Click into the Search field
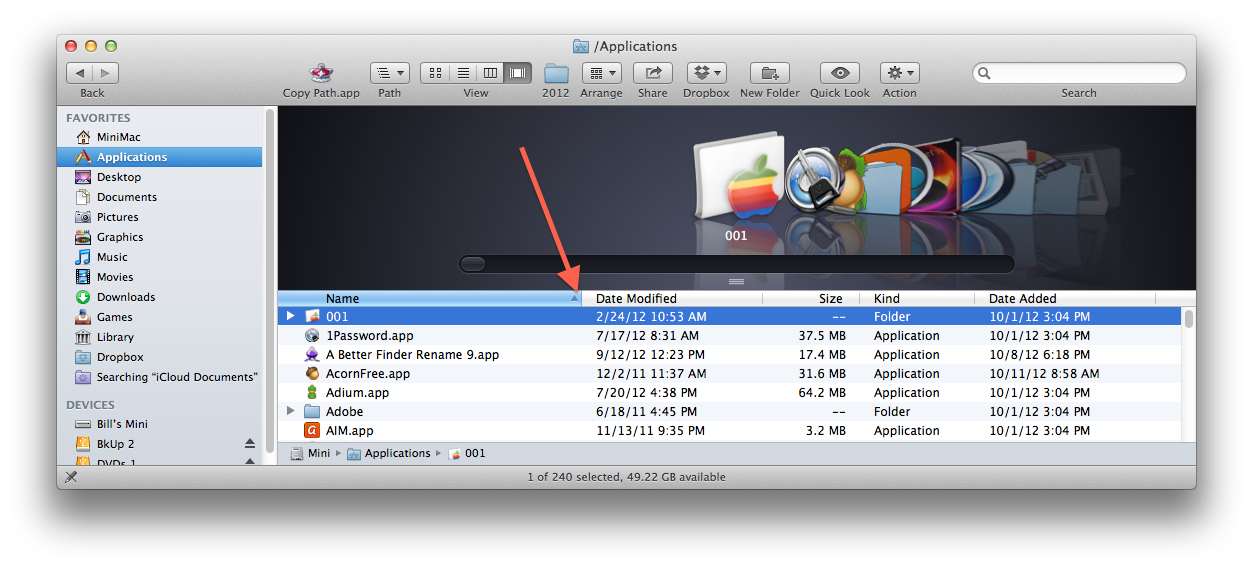 tap(1079, 73)
